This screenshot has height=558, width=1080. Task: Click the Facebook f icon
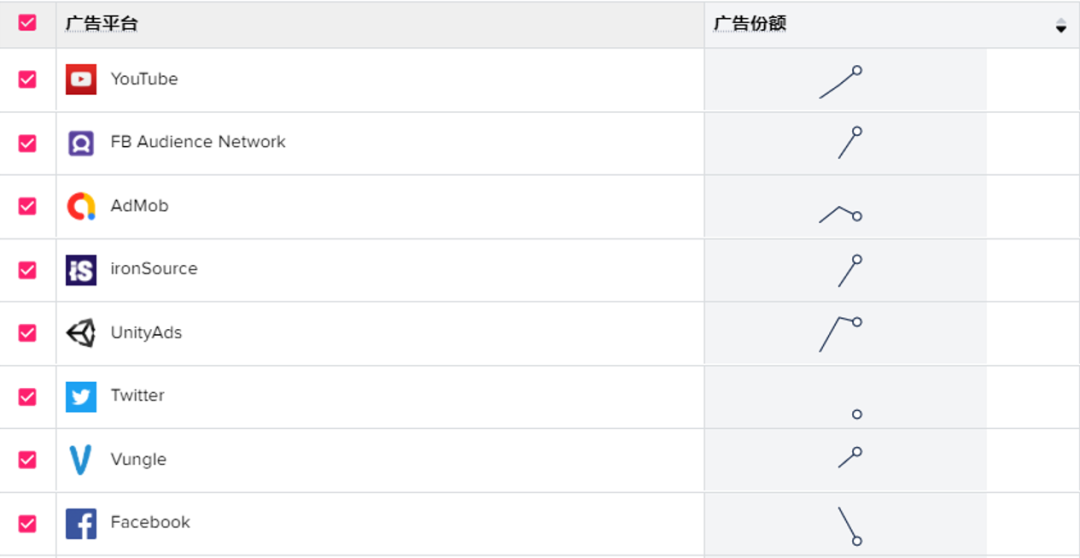pyautogui.click(x=81, y=524)
